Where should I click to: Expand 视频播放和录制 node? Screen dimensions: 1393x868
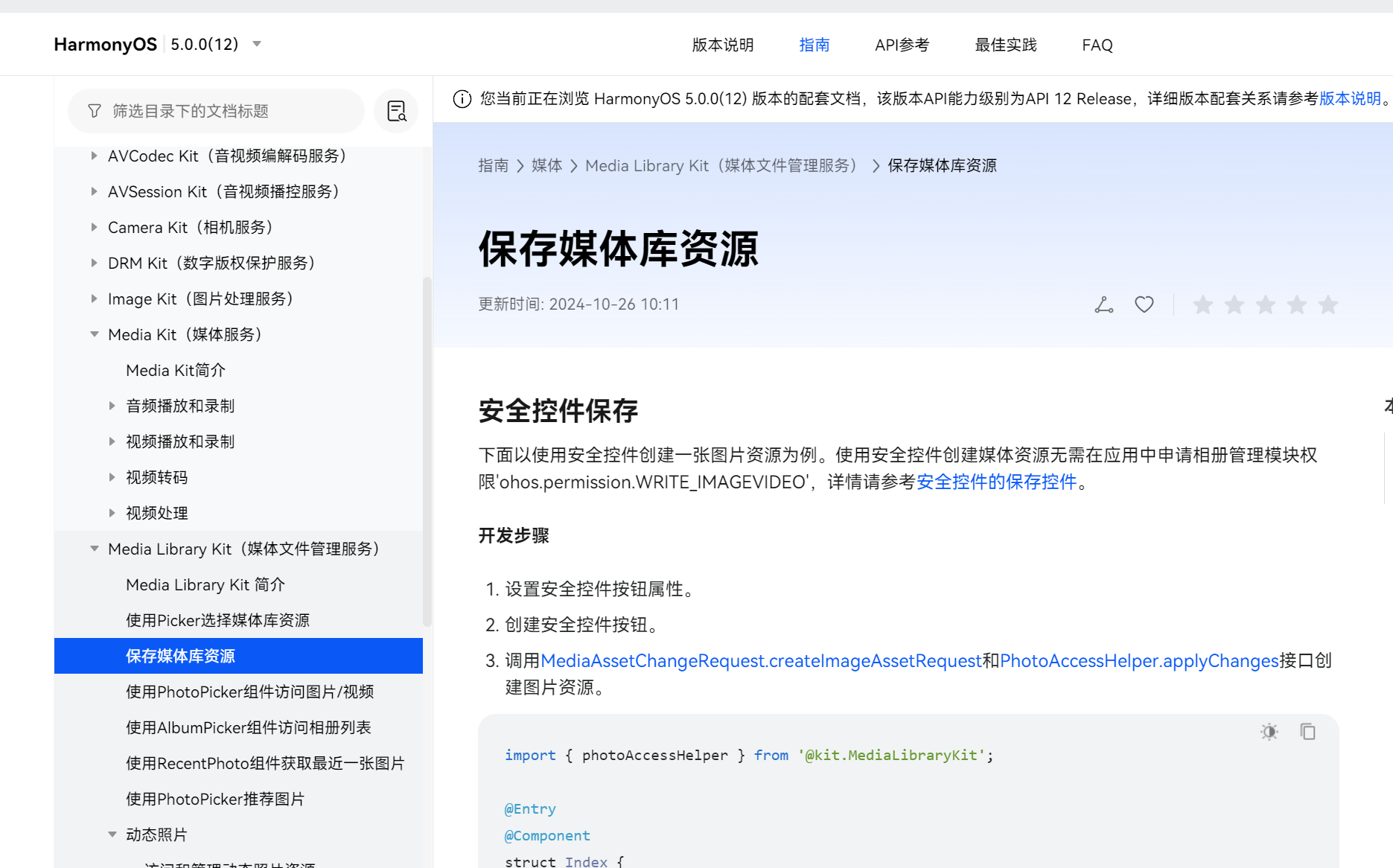coord(112,441)
